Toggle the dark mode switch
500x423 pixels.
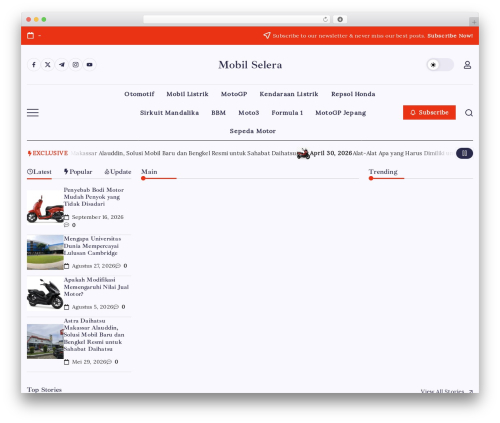[440, 65]
